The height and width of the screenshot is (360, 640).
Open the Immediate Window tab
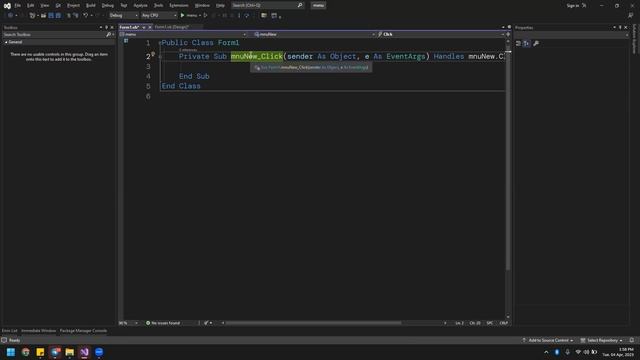click(x=38, y=331)
